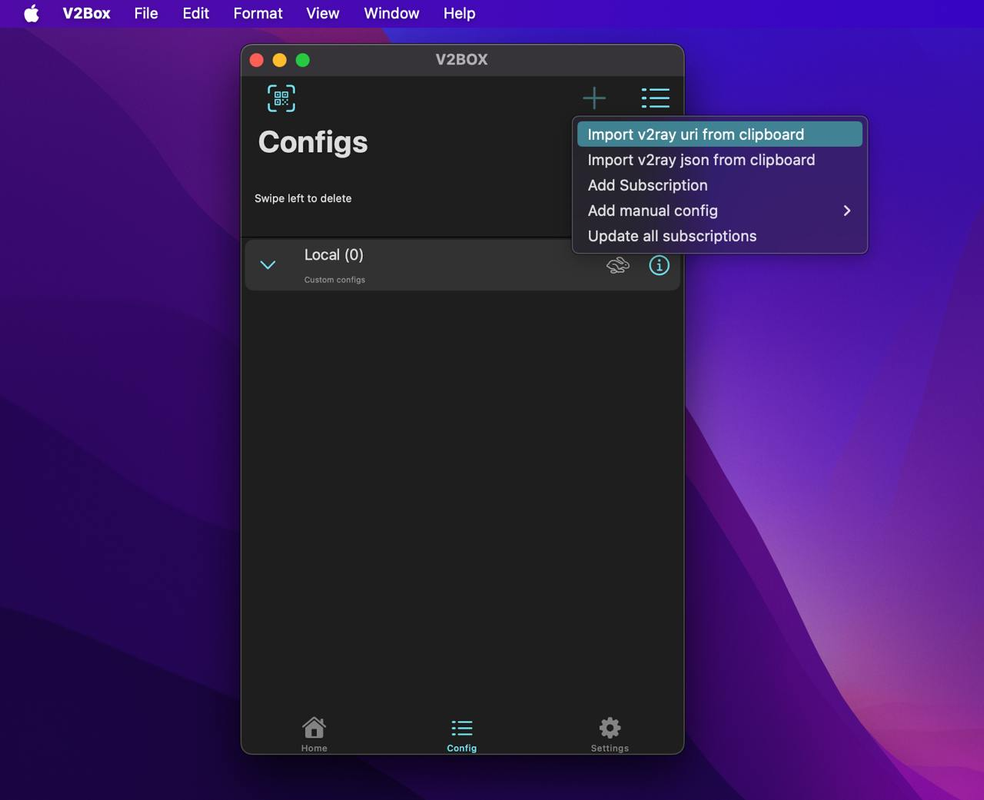Maximize the V2BOX window with green button
The width and height of the screenshot is (984, 800).
(x=302, y=60)
